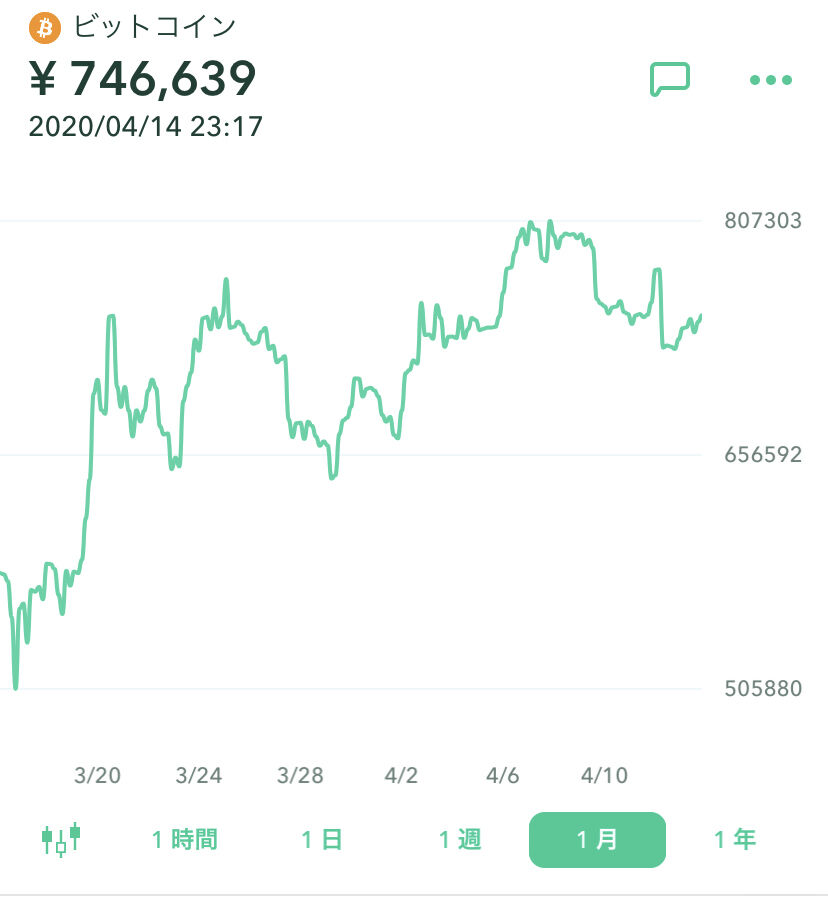Tap the 3/20 date marker
Image resolution: width=828 pixels, height=898 pixels.
coord(97,775)
